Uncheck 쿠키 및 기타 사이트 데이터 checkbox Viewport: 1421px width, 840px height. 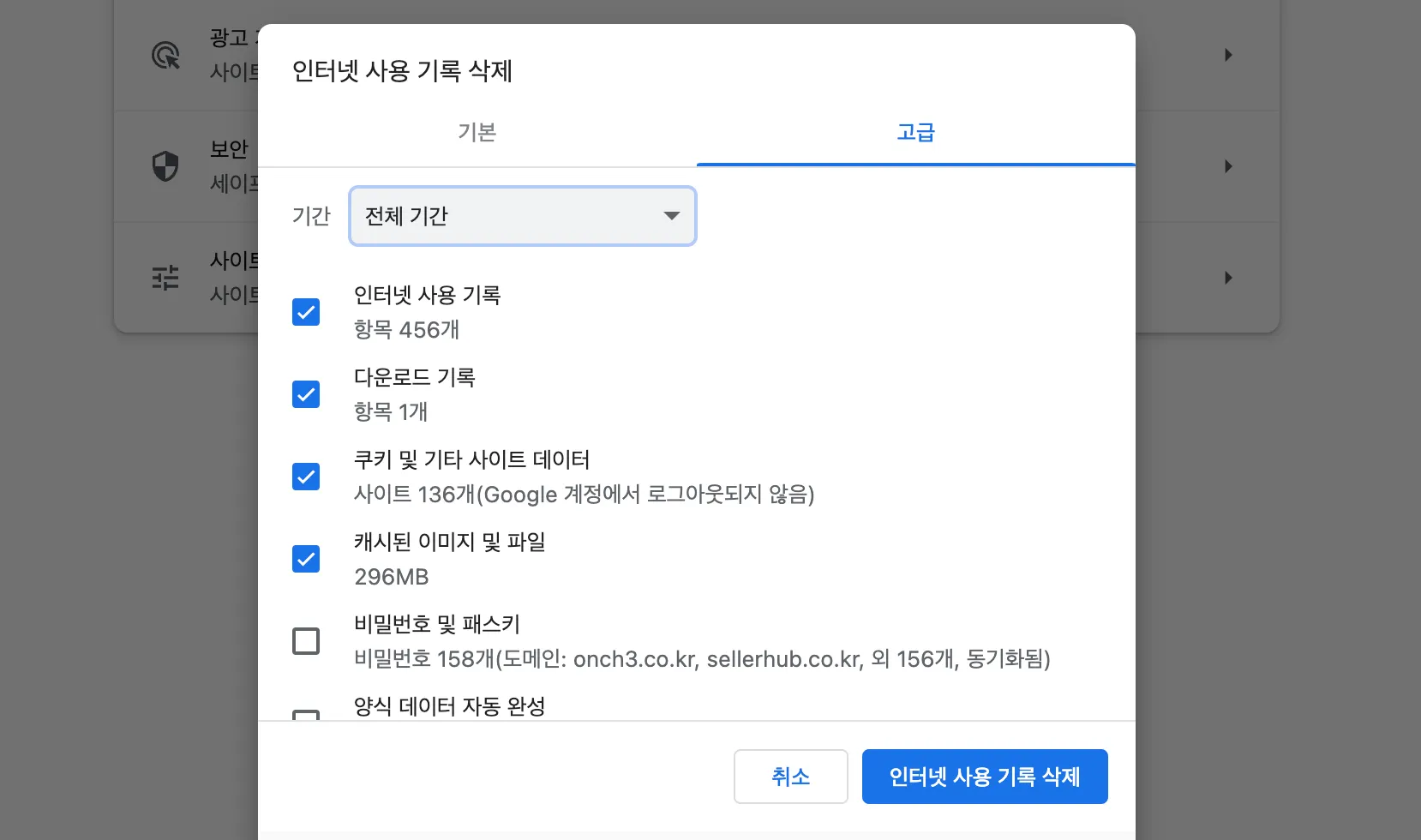tap(306, 477)
